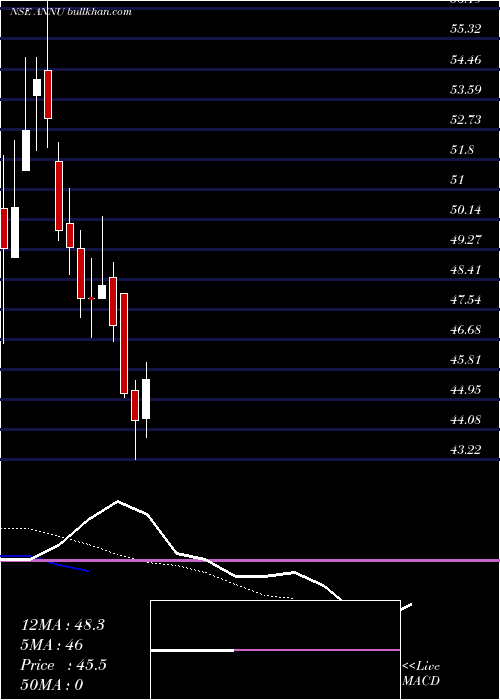Click the 47.54 price axis label
Image resolution: width=500 pixels, height=700 pixels.
click(466, 299)
